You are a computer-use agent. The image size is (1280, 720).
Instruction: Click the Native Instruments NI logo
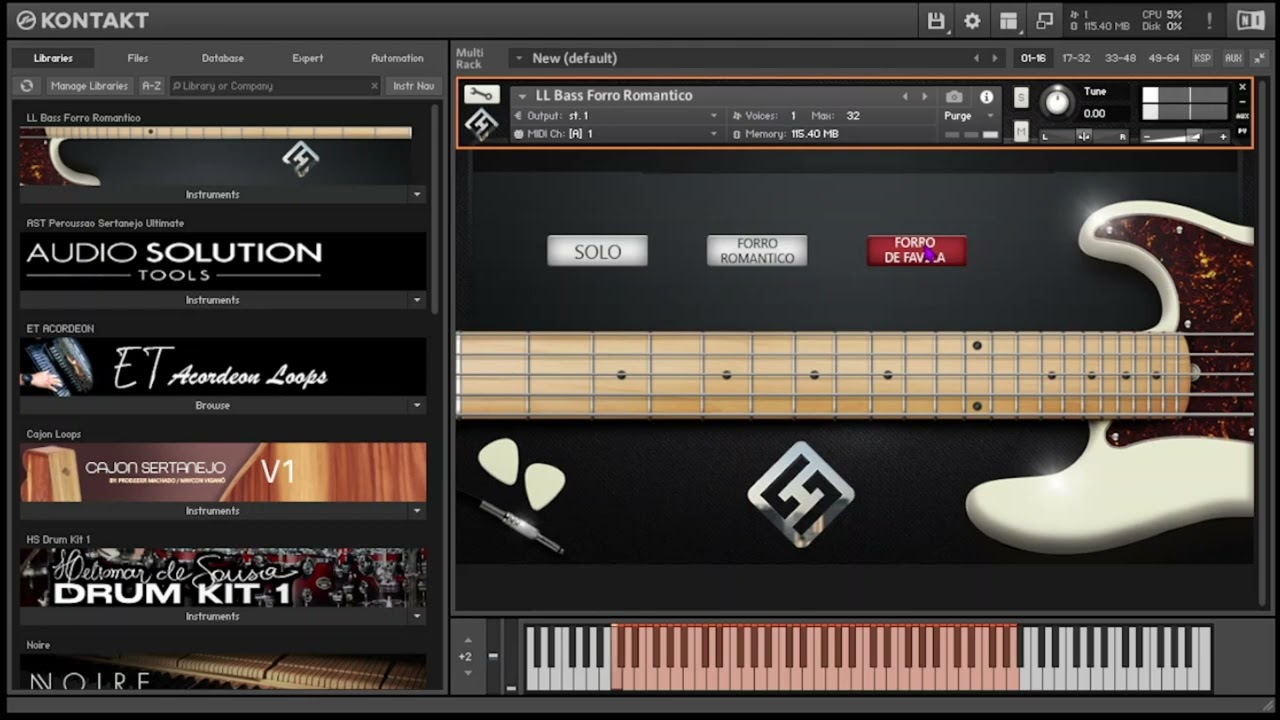coord(1250,21)
